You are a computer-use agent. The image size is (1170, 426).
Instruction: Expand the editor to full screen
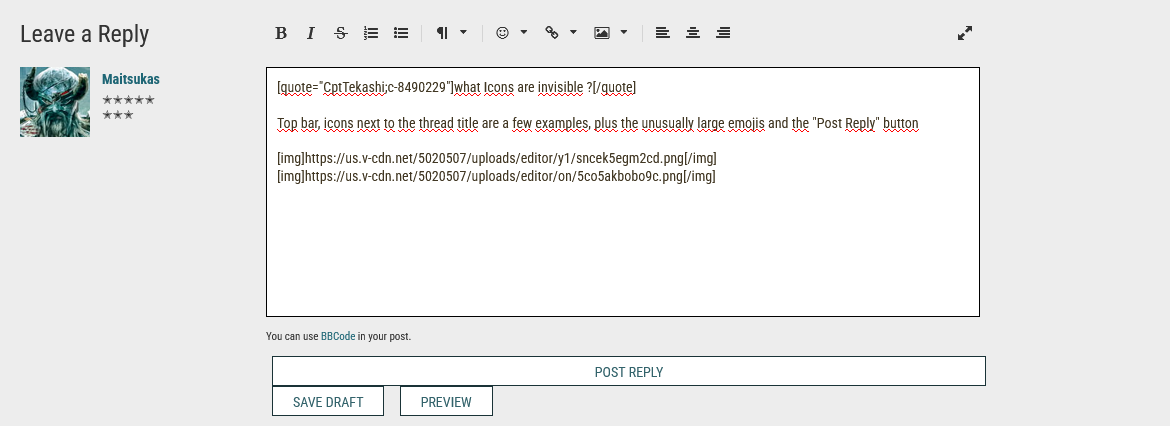pos(965,33)
